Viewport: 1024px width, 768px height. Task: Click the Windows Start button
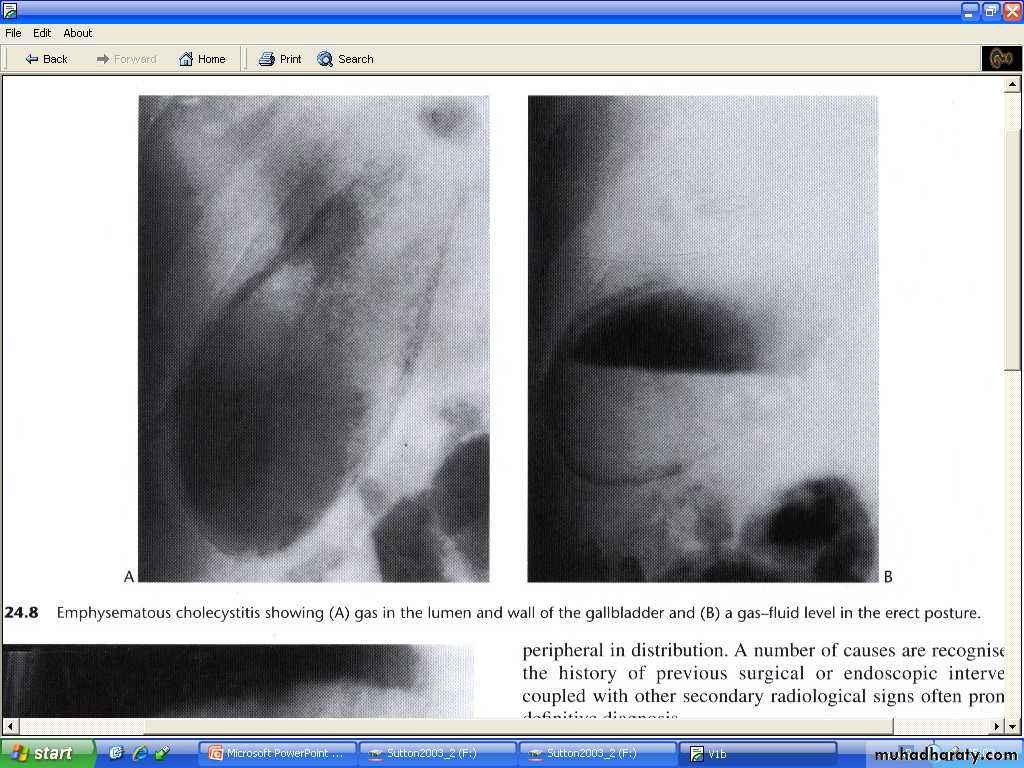point(45,753)
